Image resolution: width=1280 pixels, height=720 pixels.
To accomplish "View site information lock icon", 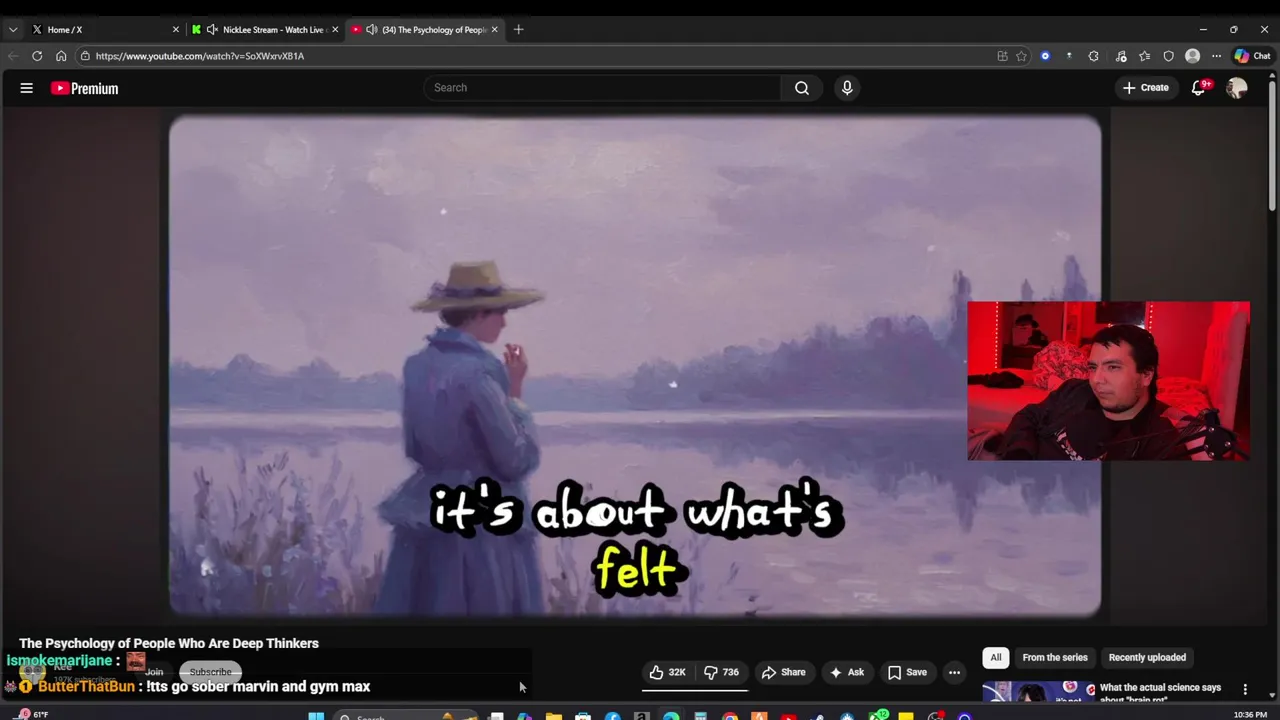I will [85, 56].
